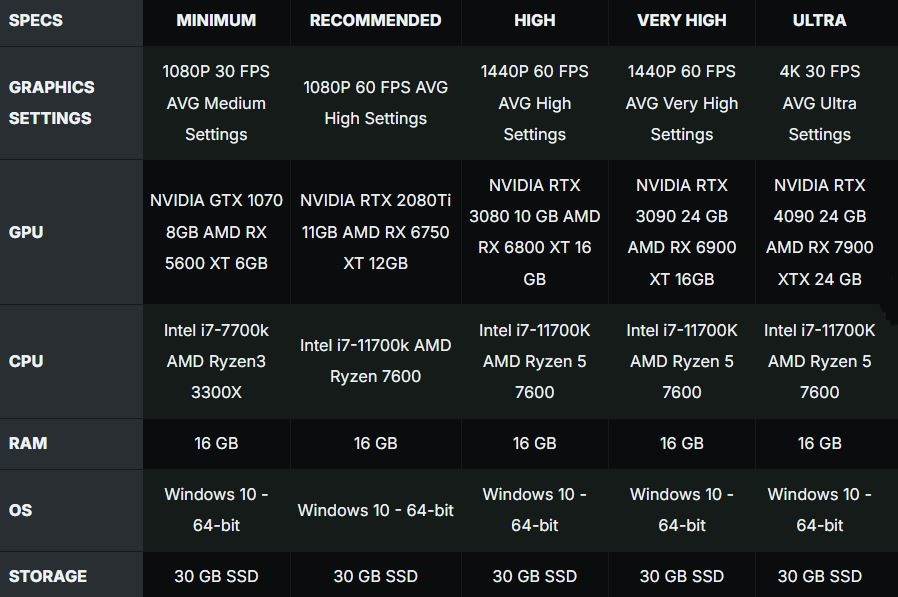Select the ULTRA column header

click(x=819, y=20)
